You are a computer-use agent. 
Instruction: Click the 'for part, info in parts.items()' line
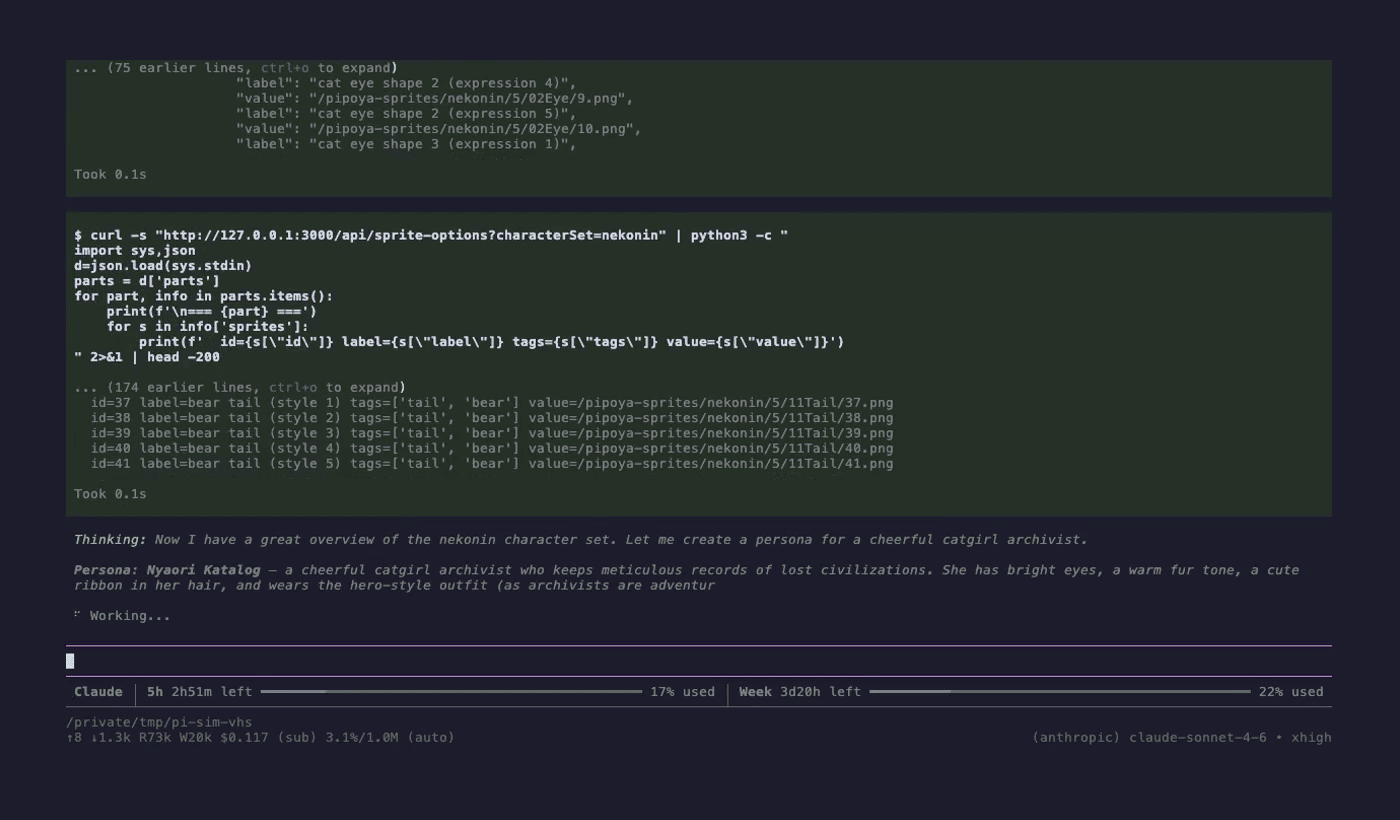coord(203,296)
